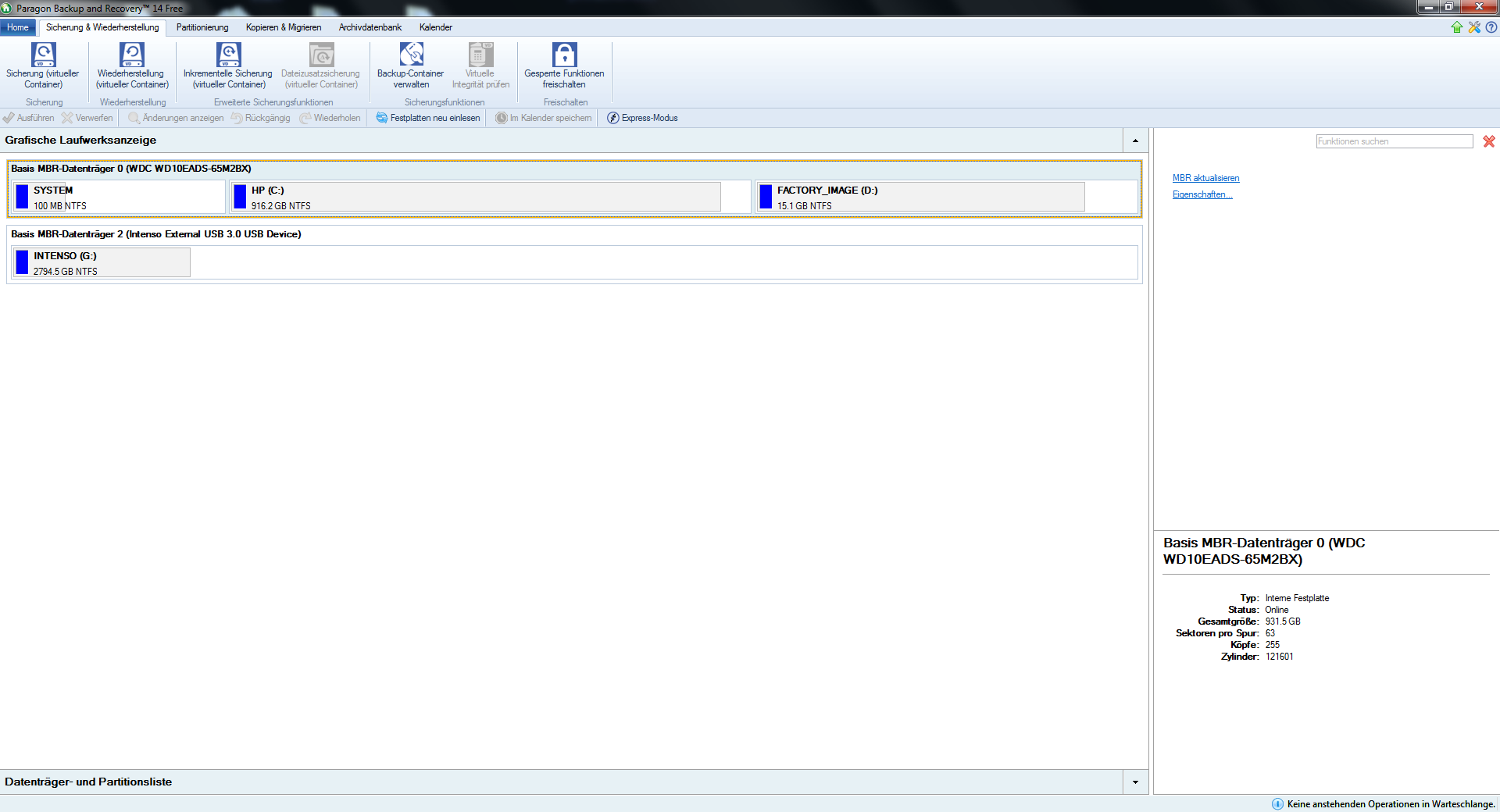
Task: Click the status text Keine anstehenden Operationen
Action: pos(1391,804)
